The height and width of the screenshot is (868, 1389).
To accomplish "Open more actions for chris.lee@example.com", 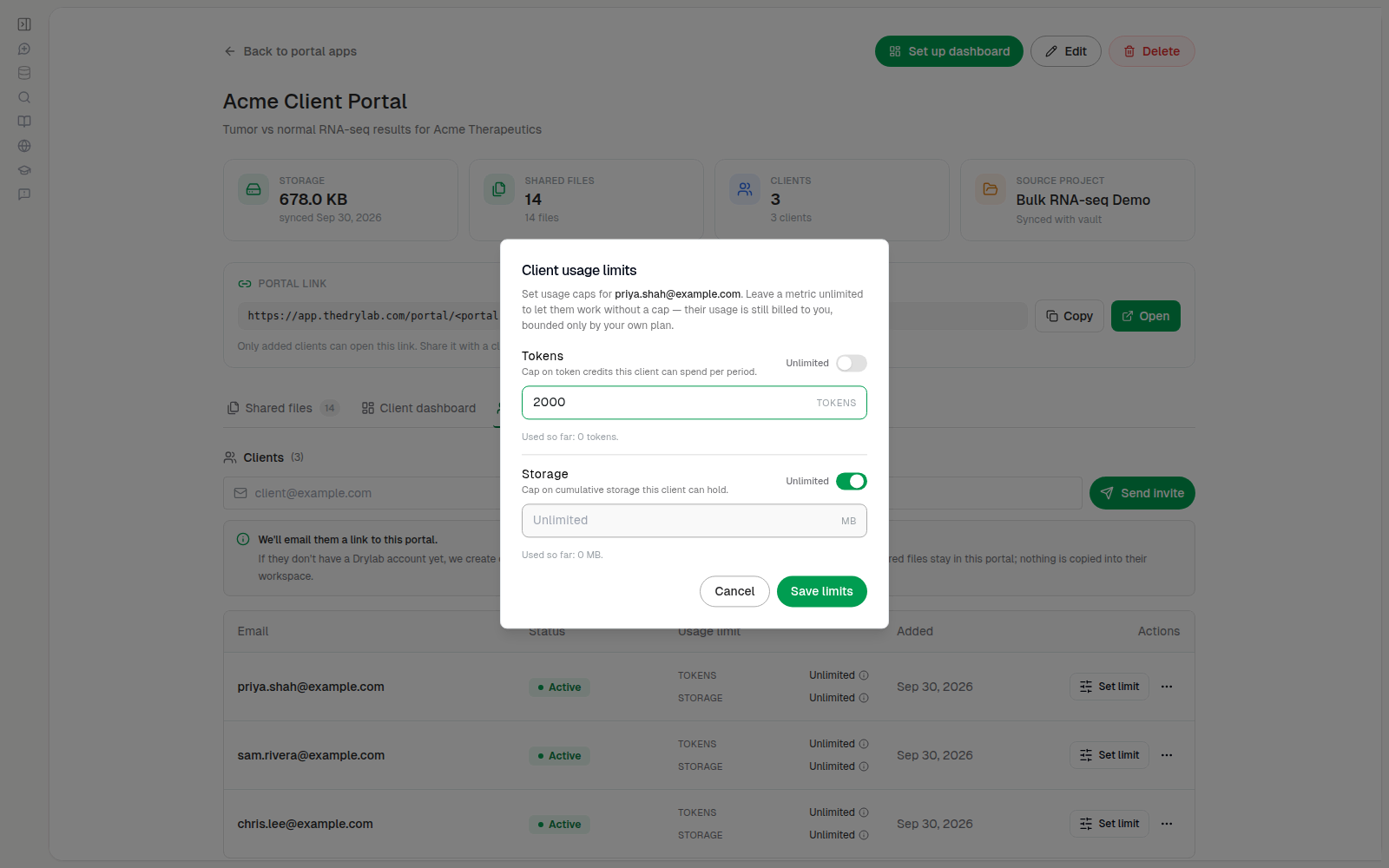I will point(1167,824).
